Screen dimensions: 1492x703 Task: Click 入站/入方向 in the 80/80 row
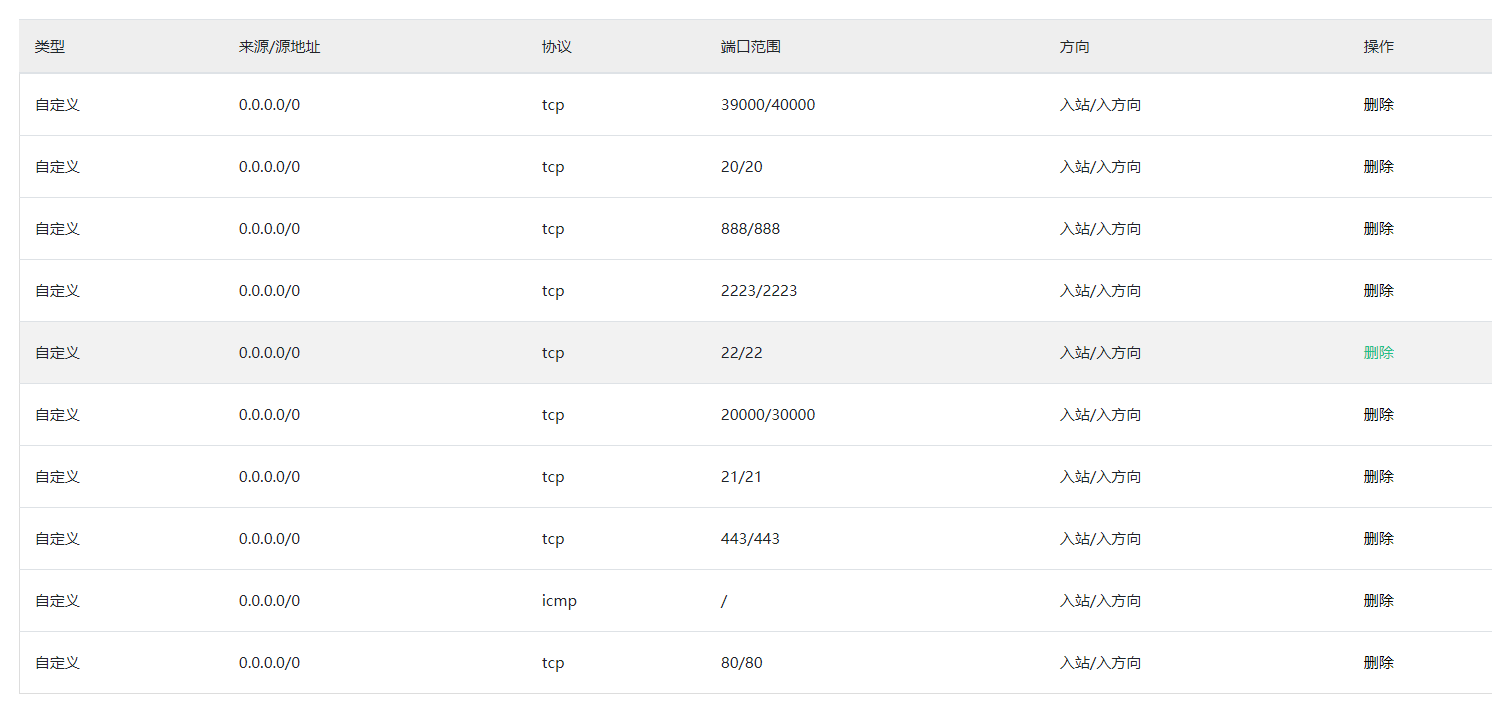coord(1100,662)
